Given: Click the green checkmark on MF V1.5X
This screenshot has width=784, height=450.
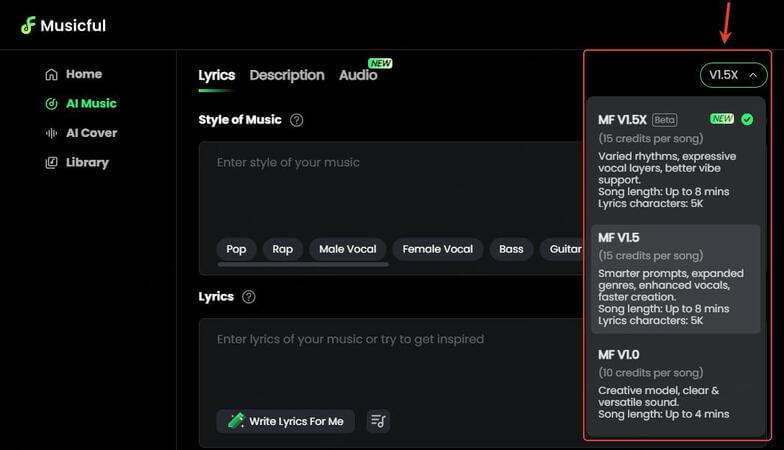Looking at the screenshot, I should tap(748, 120).
